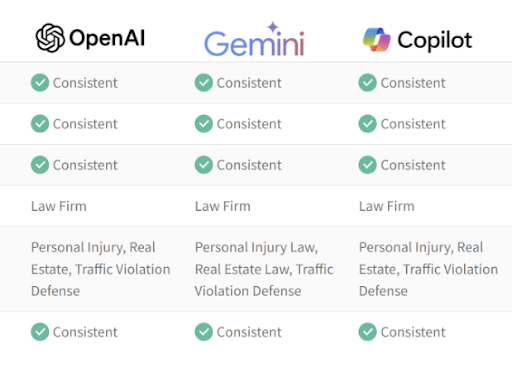Click third-row green checkmark under OpenAI
This screenshot has height=372, width=512.
pos(40,165)
